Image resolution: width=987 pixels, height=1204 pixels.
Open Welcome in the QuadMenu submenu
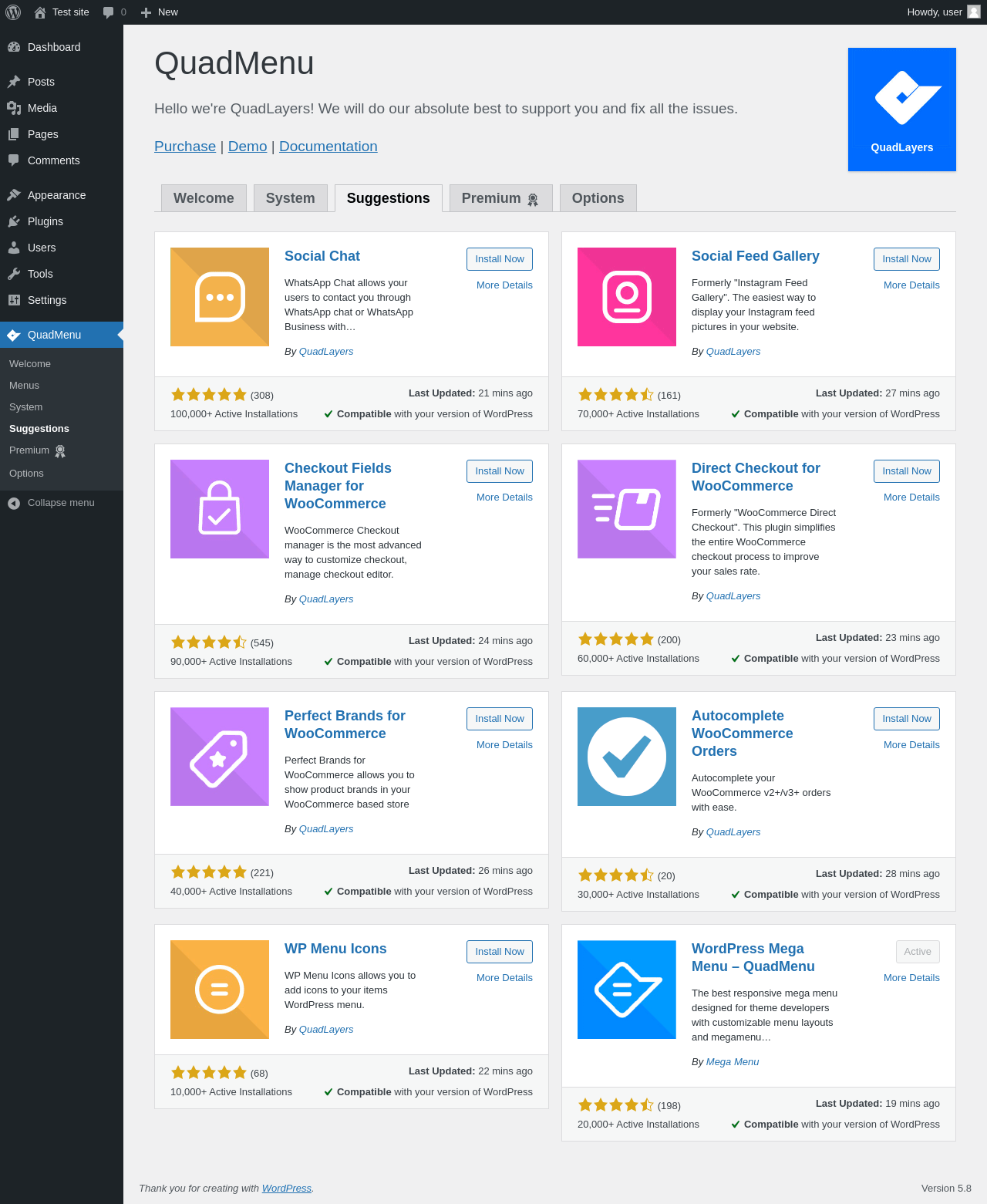point(30,364)
